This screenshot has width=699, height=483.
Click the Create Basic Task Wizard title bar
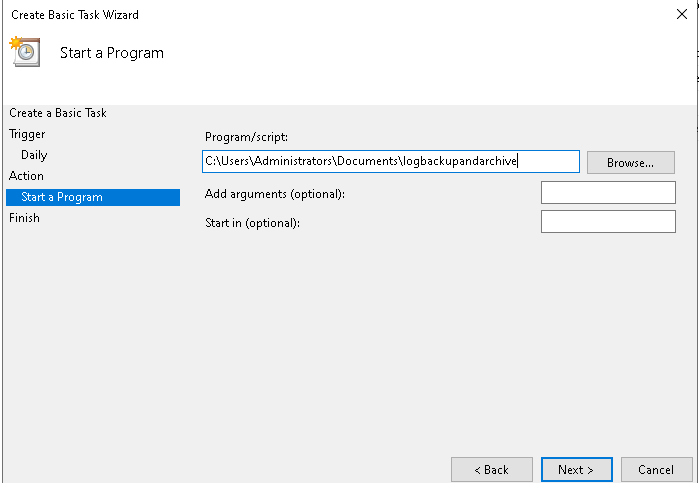tap(300, 15)
